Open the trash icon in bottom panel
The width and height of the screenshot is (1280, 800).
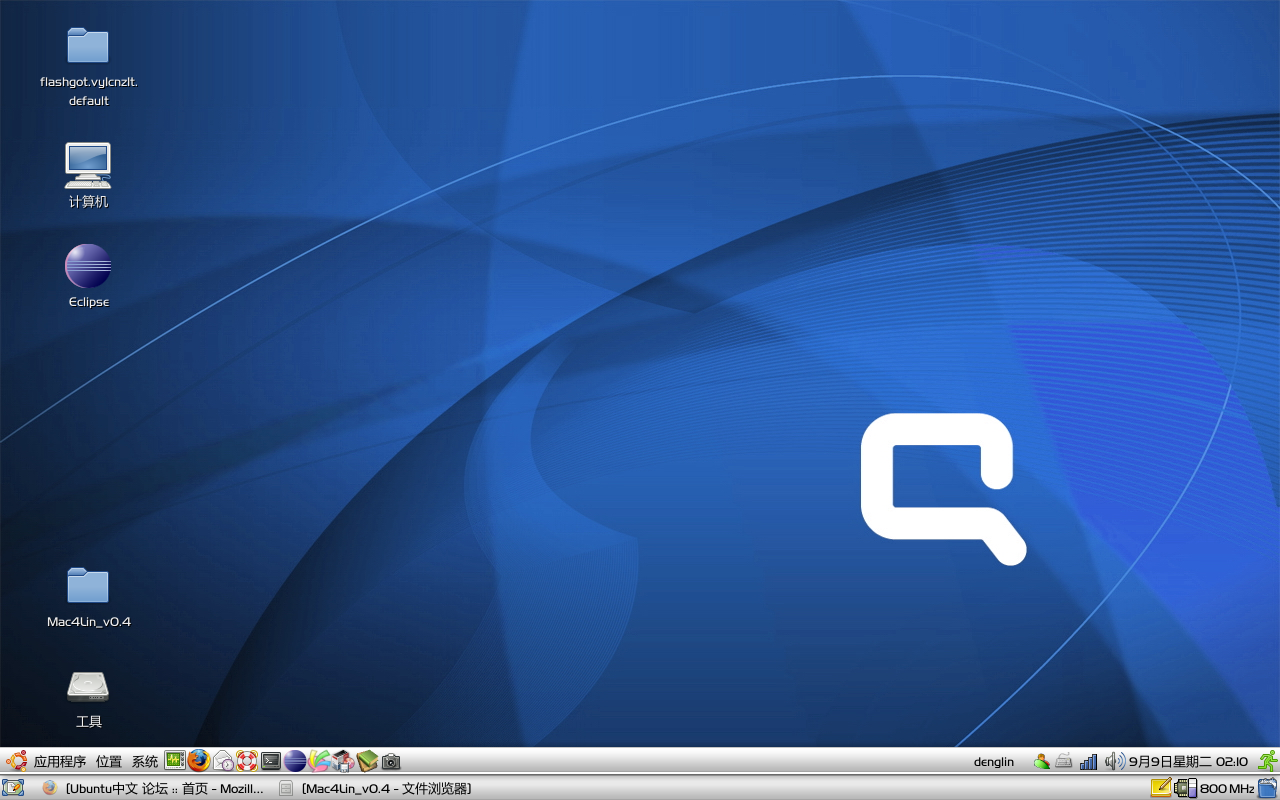coord(1268,788)
